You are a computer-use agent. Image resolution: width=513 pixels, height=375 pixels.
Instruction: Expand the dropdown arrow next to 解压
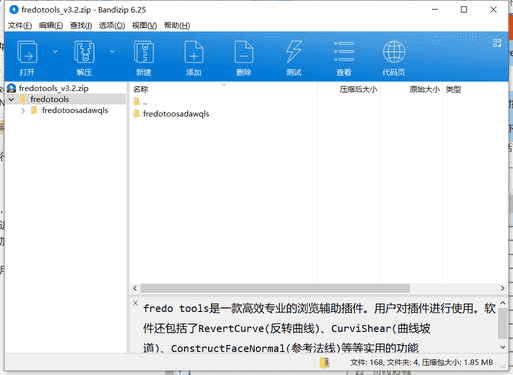coord(112,51)
